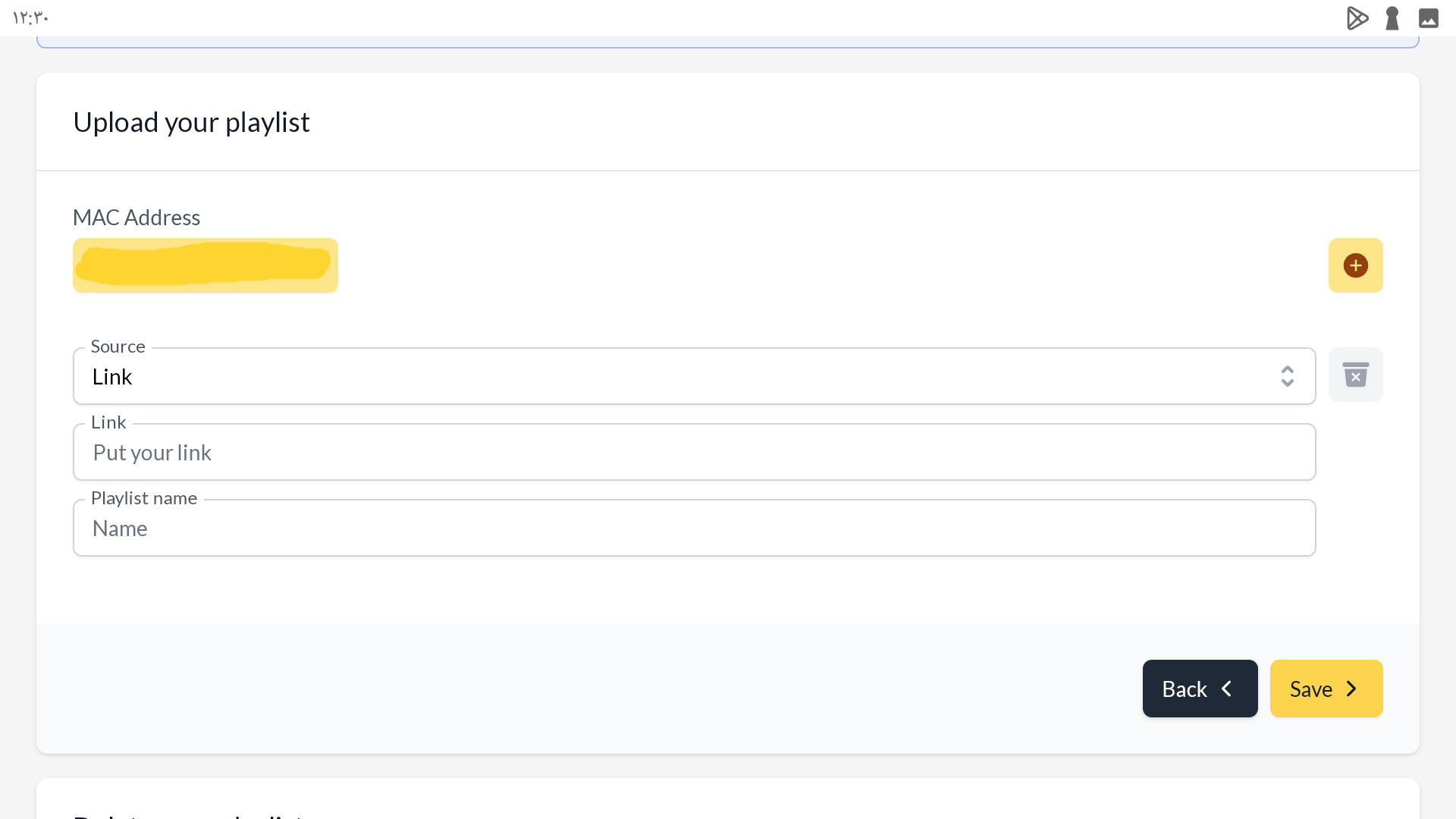Click the plus icon to add playlist
This screenshot has width=1456, height=819.
click(1355, 265)
